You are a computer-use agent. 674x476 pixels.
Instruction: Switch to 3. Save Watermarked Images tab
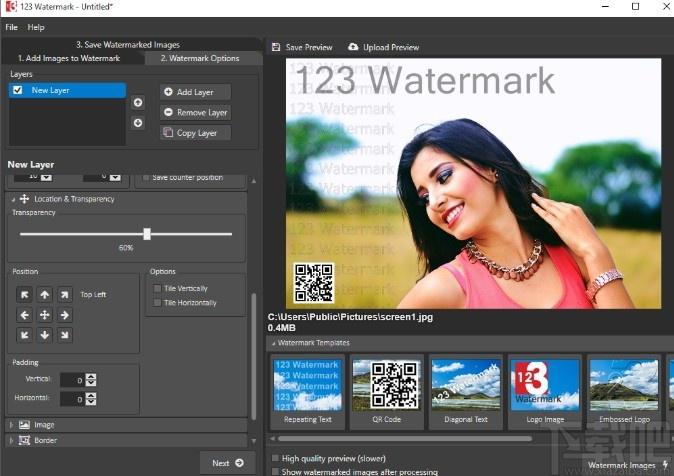coord(128,45)
